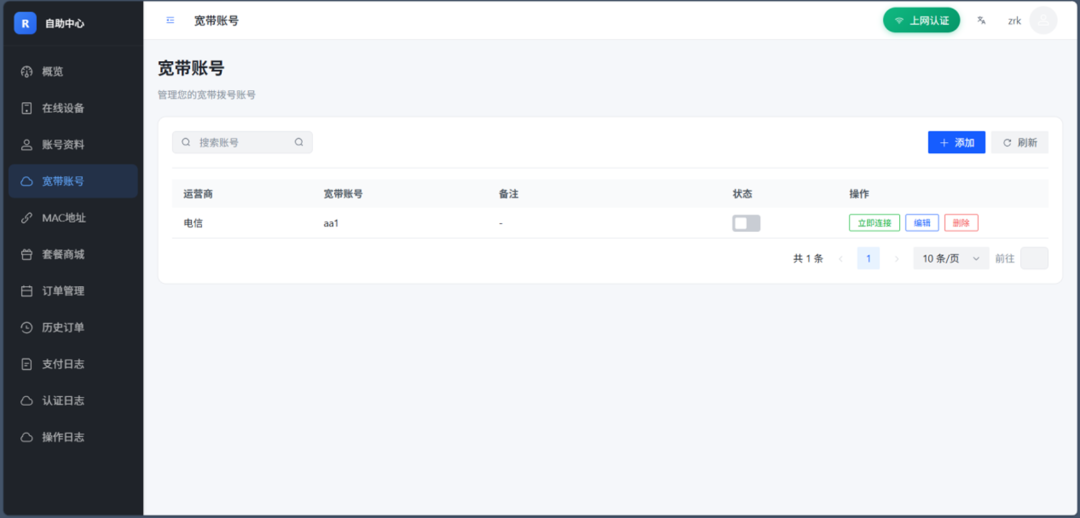Click the 账号资料 person icon
This screenshot has height=518, width=1080.
tap(27, 145)
